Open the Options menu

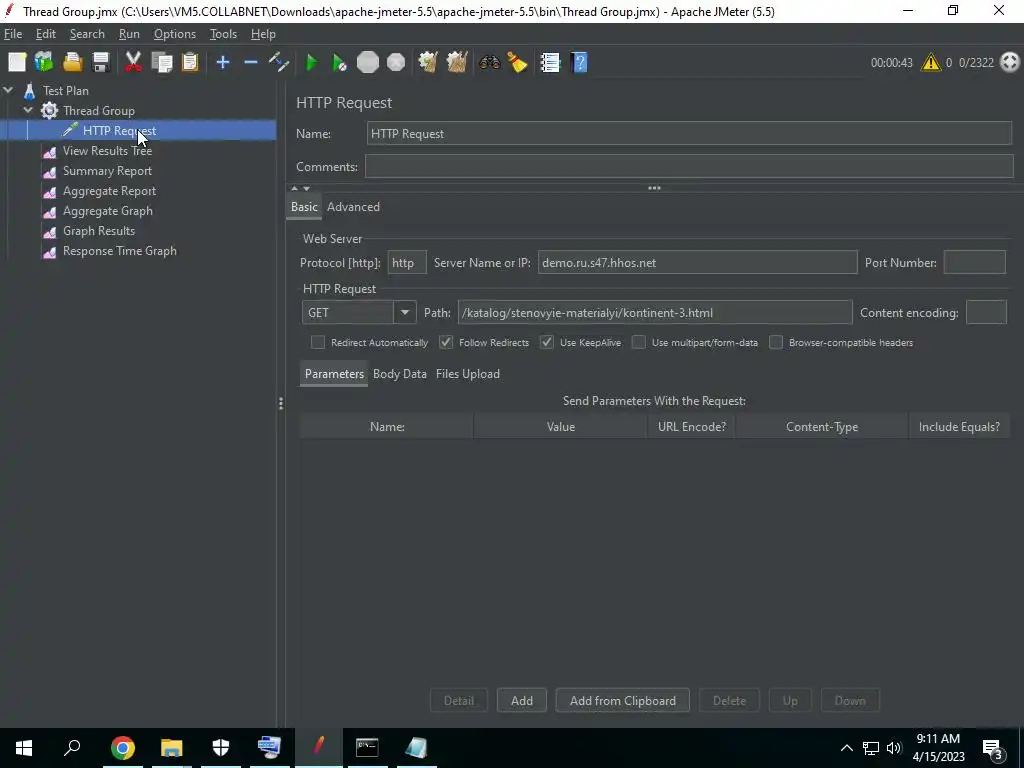174,34
